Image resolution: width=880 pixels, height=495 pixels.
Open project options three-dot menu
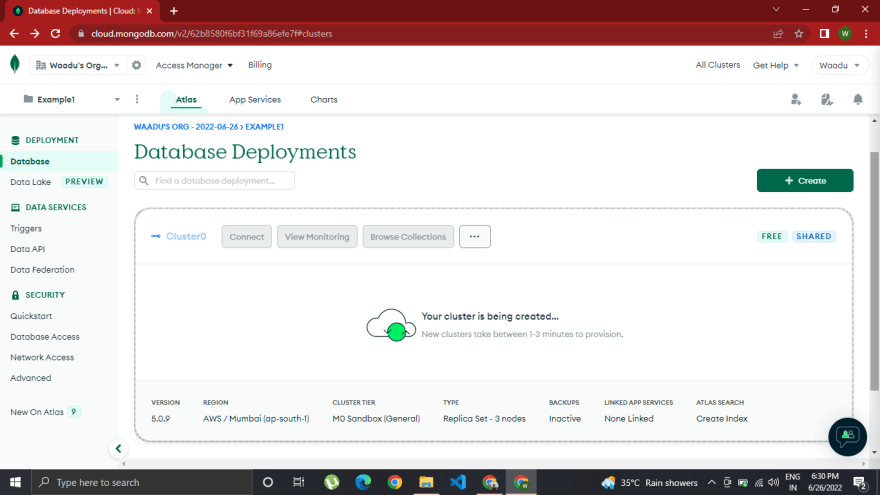click(x=137, y=99)
